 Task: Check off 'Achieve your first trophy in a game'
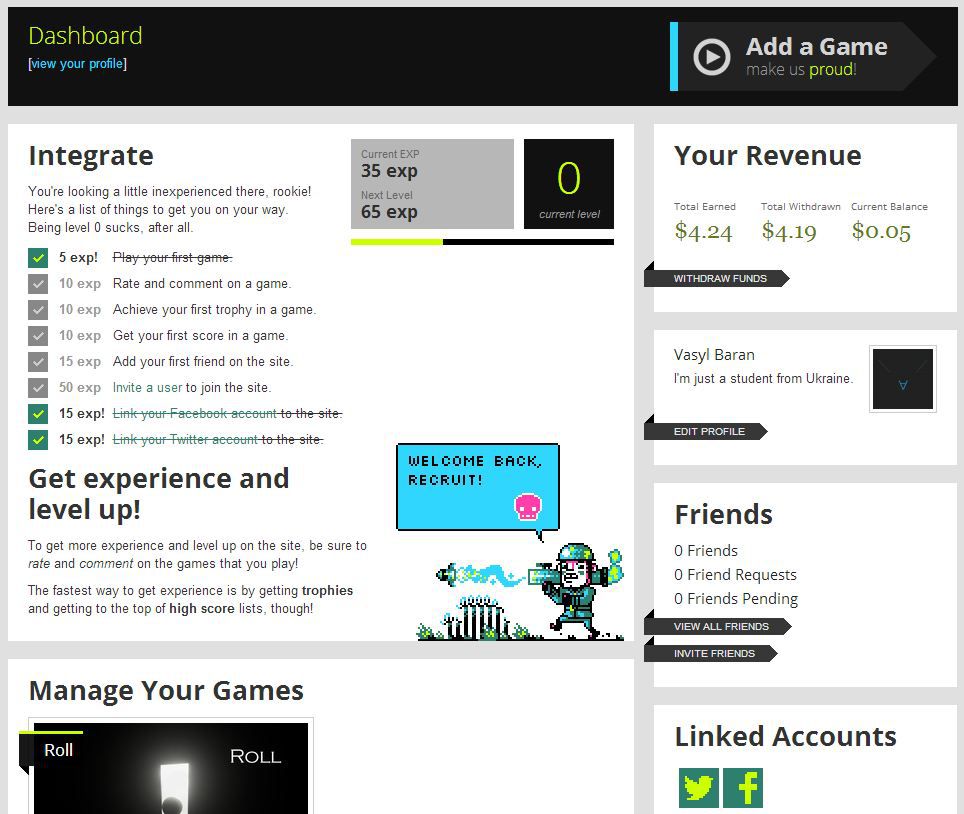(39, 310)
